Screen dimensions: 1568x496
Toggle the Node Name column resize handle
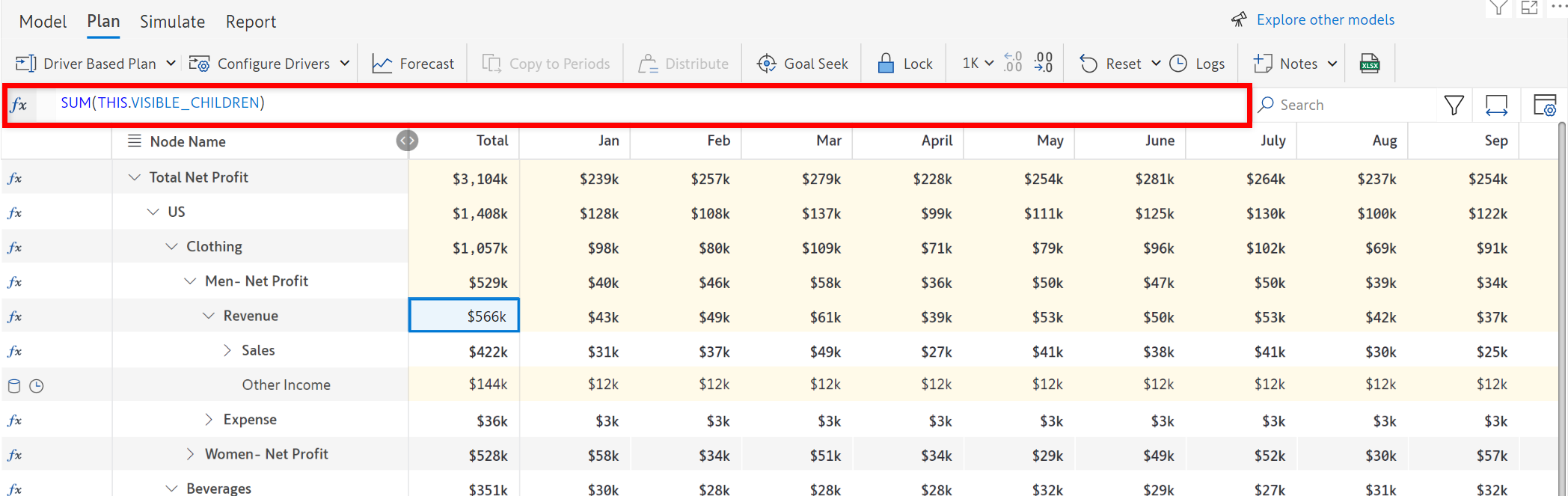click(x=407, y=141)
